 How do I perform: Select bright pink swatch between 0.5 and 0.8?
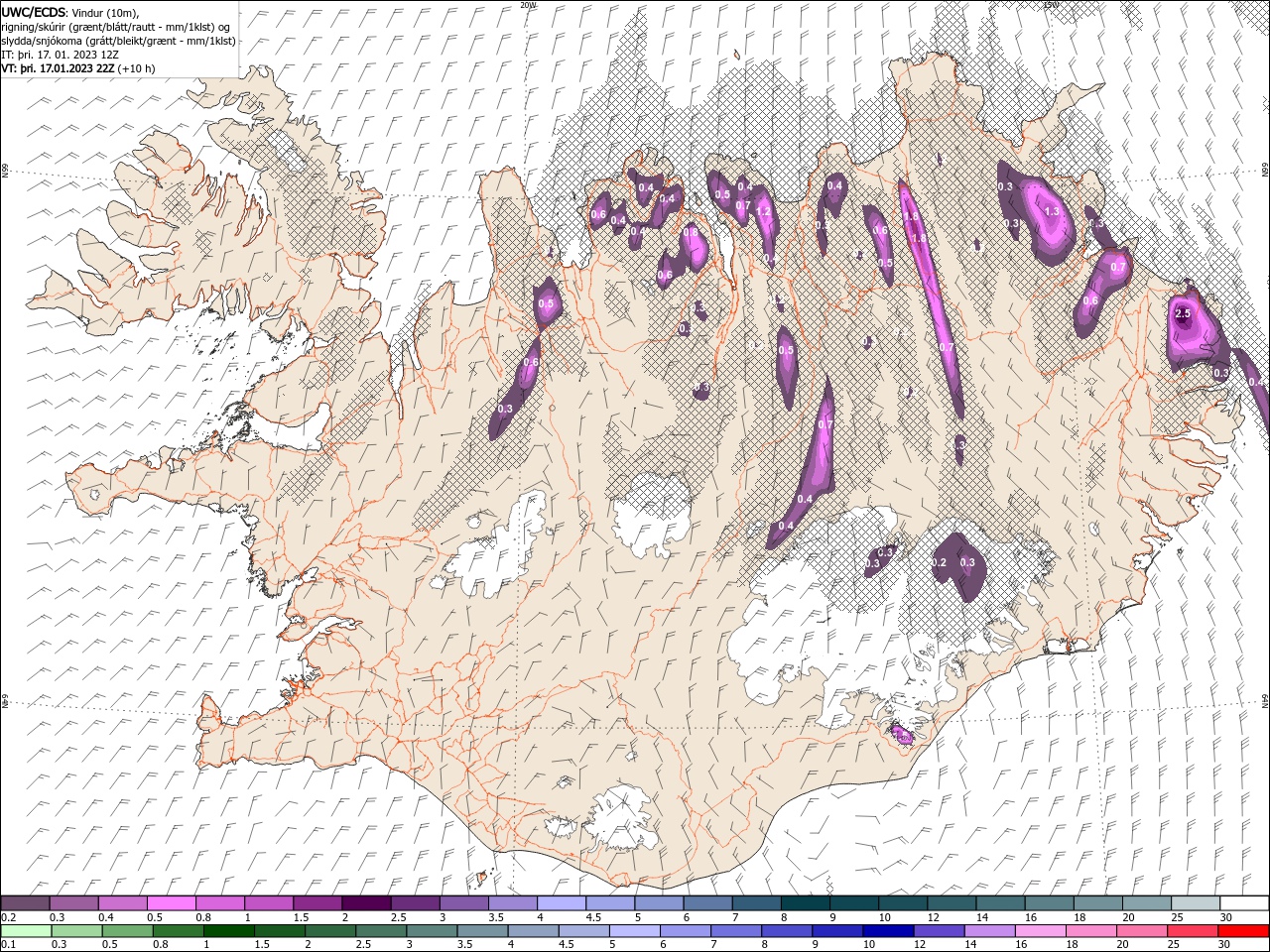pyautogui.click(x=171, y=903)
